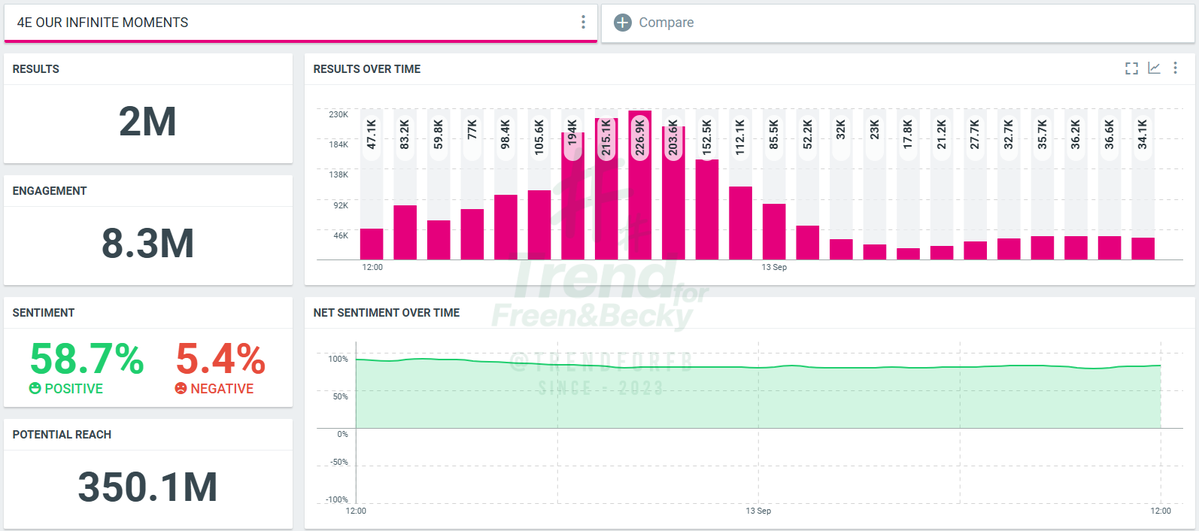
Task: Click the green net sentiment area
Action: (758, 398)
